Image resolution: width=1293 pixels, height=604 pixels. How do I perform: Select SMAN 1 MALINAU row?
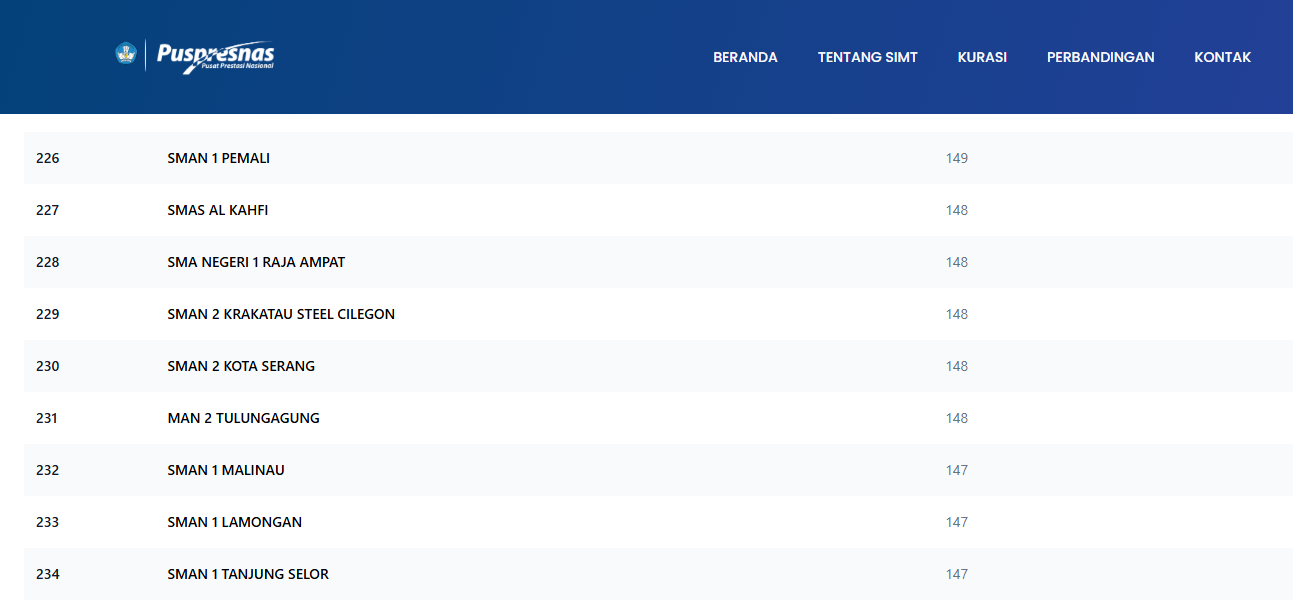(x=226, y=470)
